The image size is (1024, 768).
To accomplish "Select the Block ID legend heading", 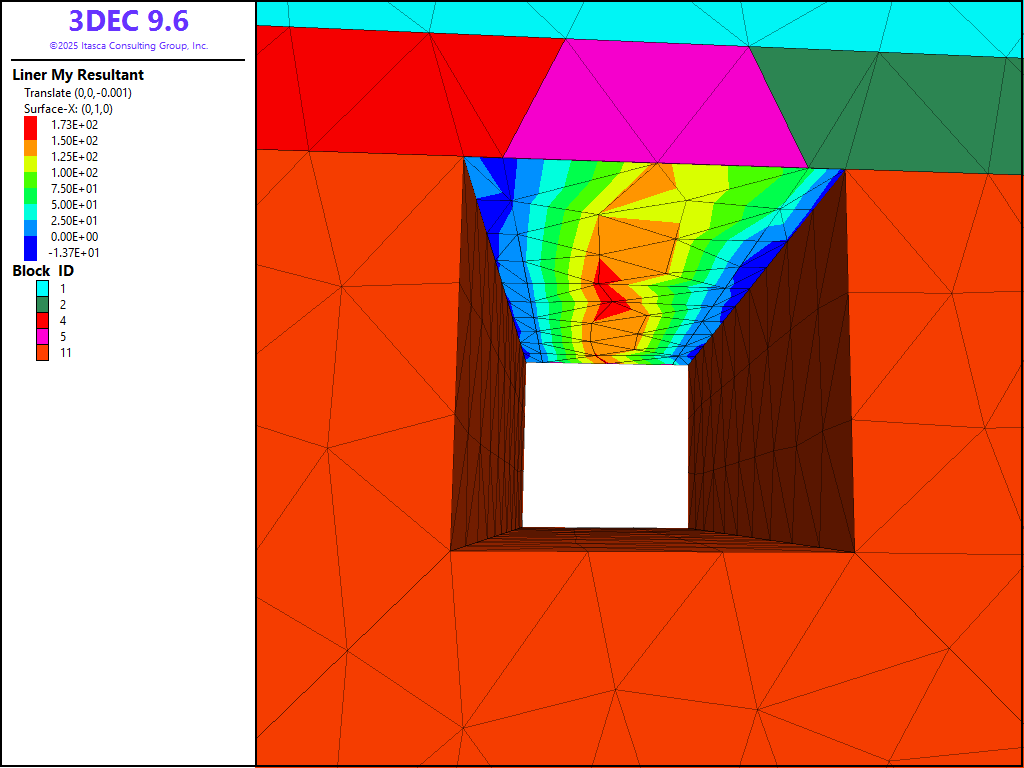I will coord(43,271).
